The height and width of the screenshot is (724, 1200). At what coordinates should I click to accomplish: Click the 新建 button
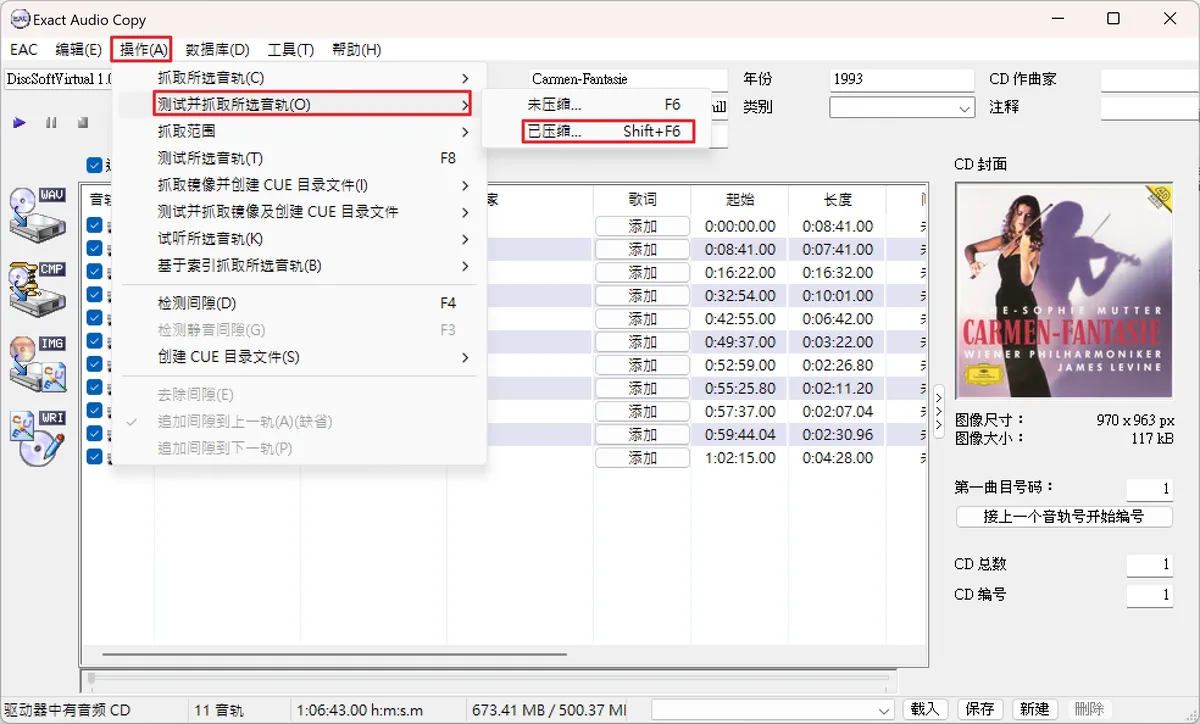tap(1034, 709)
